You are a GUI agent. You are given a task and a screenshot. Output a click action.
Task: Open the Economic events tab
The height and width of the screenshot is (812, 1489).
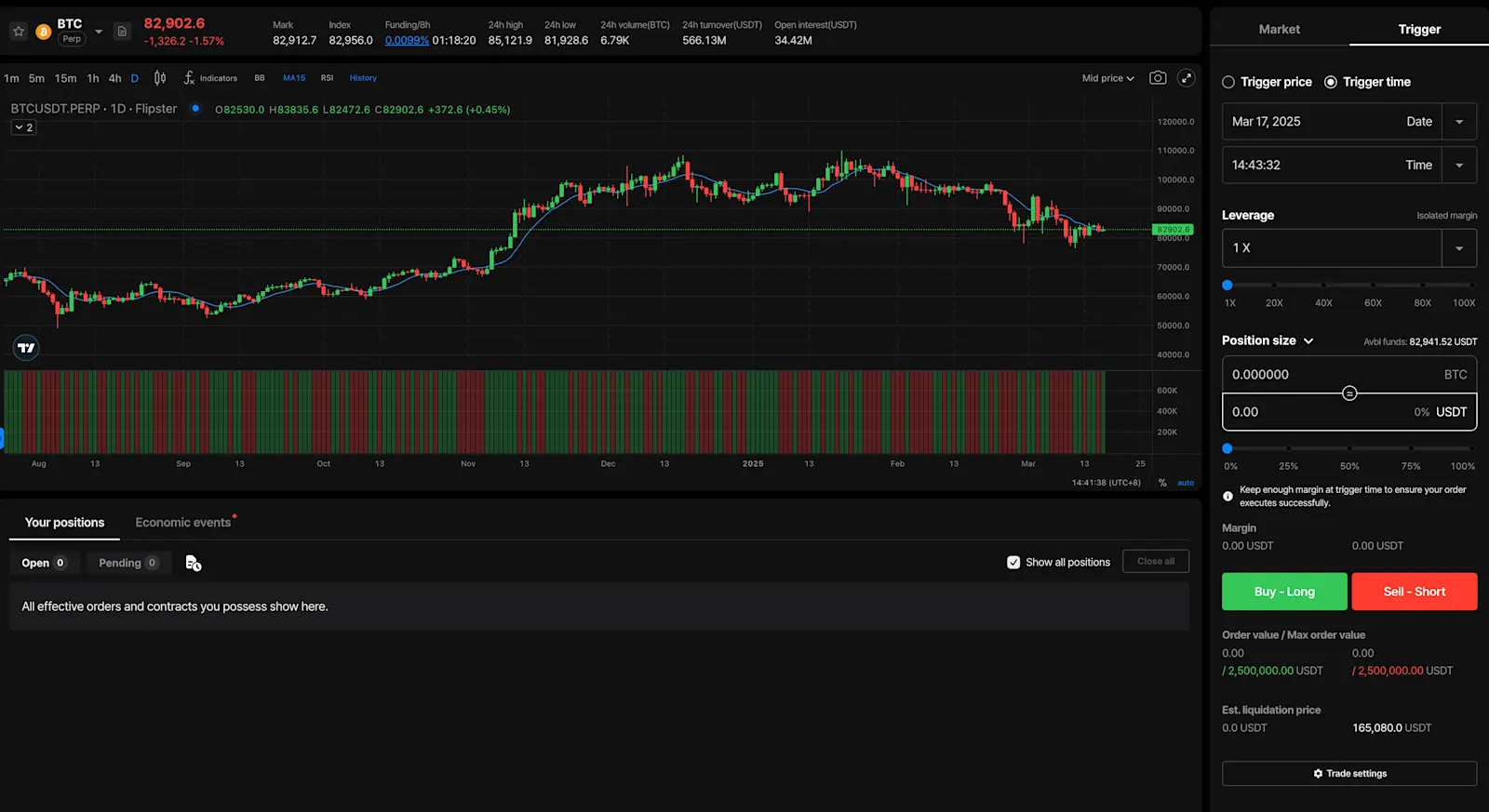coord(183,522)
